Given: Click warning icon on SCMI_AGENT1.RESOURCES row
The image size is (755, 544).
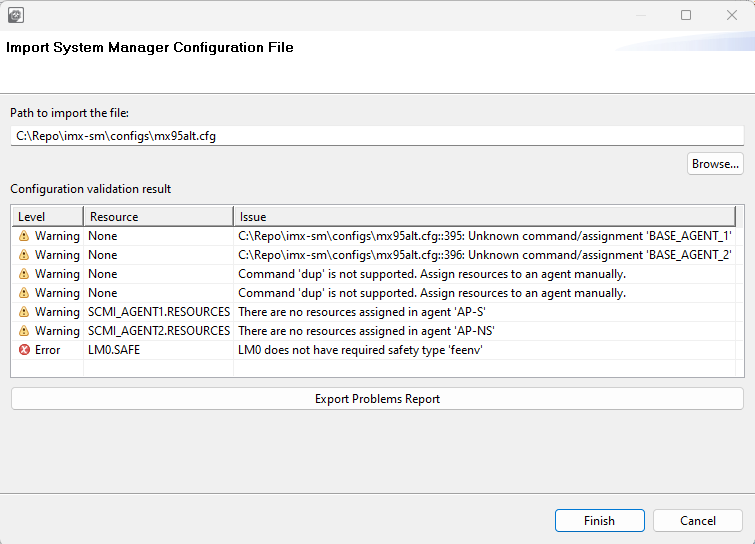Looking at the screenshot, I should 24,312.
